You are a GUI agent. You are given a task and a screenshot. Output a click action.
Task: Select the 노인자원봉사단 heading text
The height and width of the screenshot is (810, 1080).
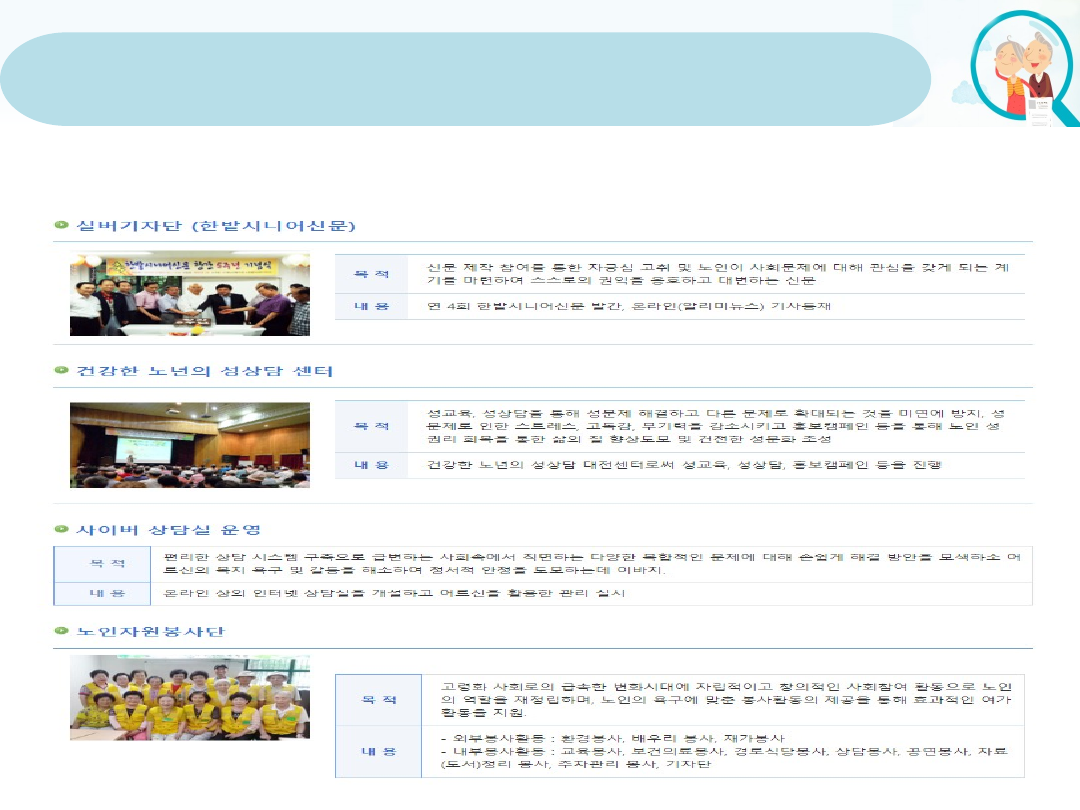[151, 631]
